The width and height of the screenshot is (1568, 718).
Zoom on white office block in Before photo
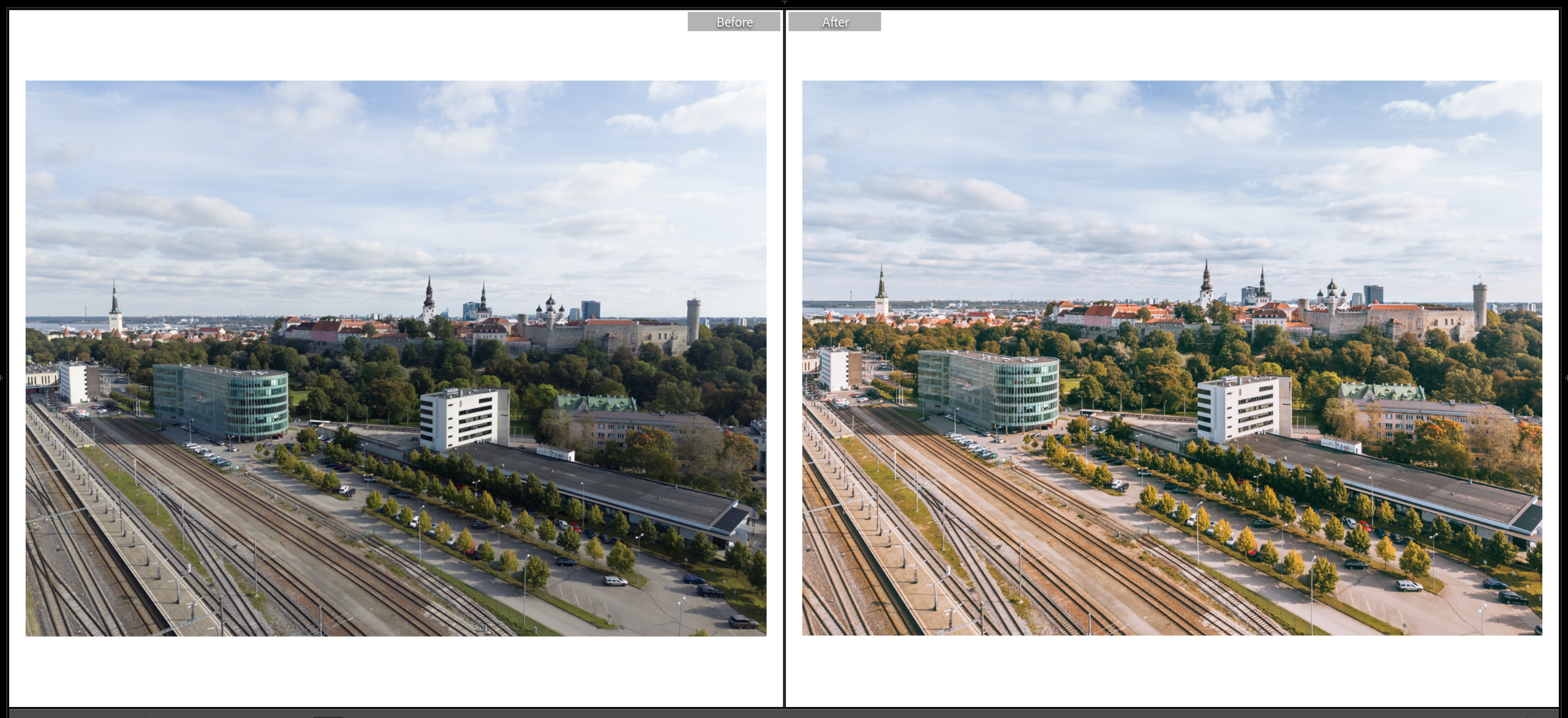tap(464, 418)
